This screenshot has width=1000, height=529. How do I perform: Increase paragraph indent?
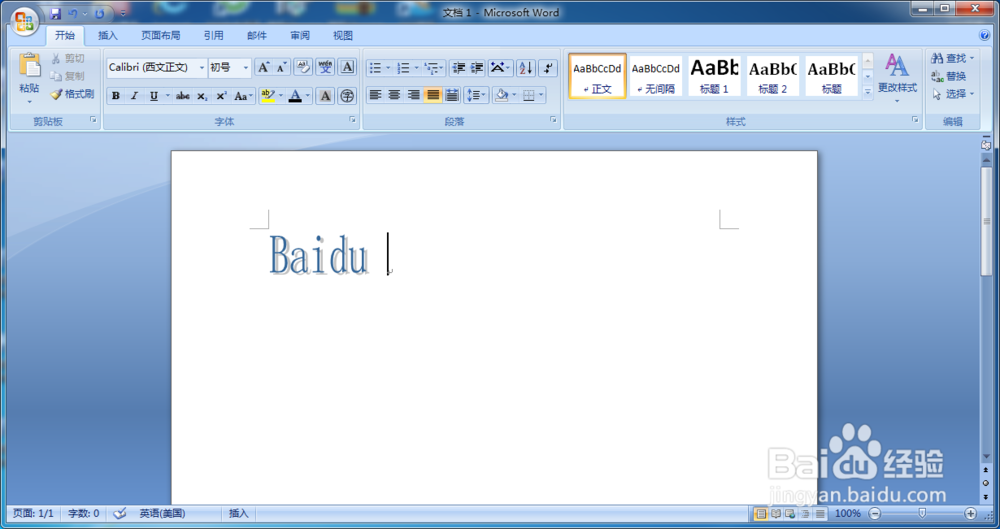[477, 68]
